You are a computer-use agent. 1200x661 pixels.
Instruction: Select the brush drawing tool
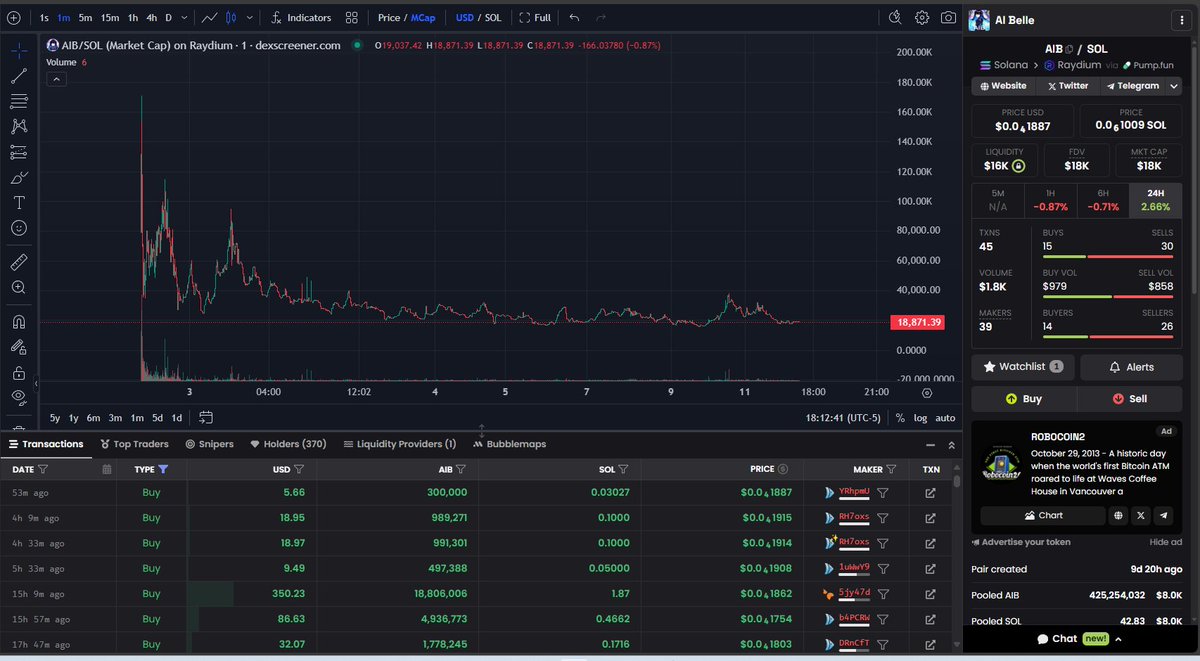pos(18,178)
